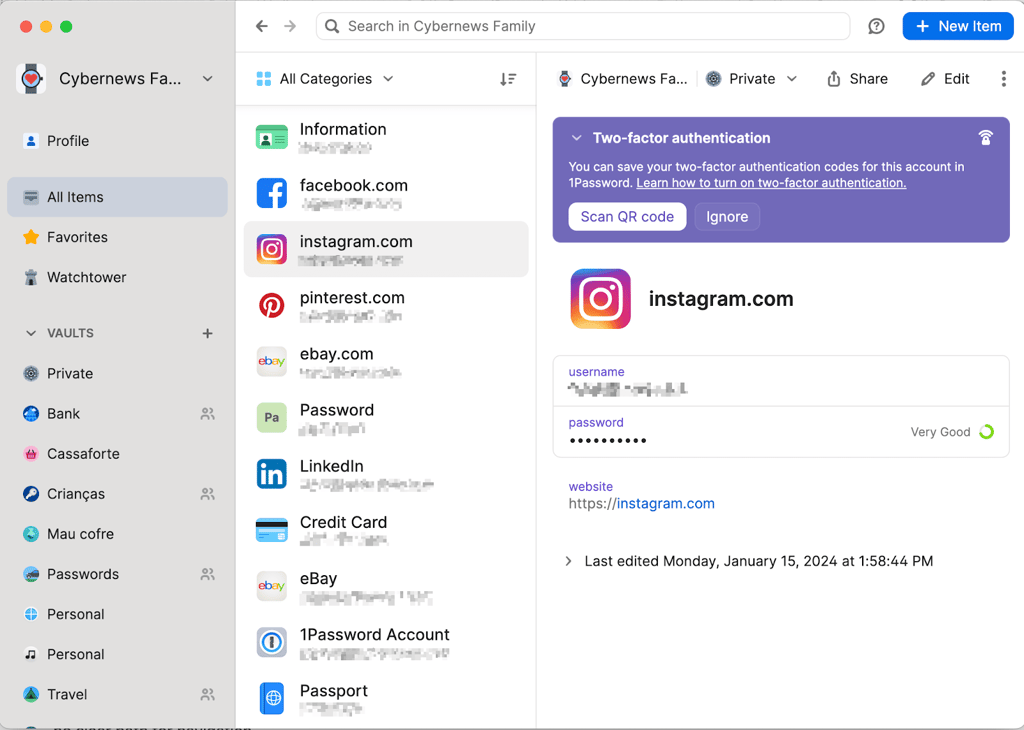
Task: Collapse the Two-factor authentication banner
Action: click(577, 138)
